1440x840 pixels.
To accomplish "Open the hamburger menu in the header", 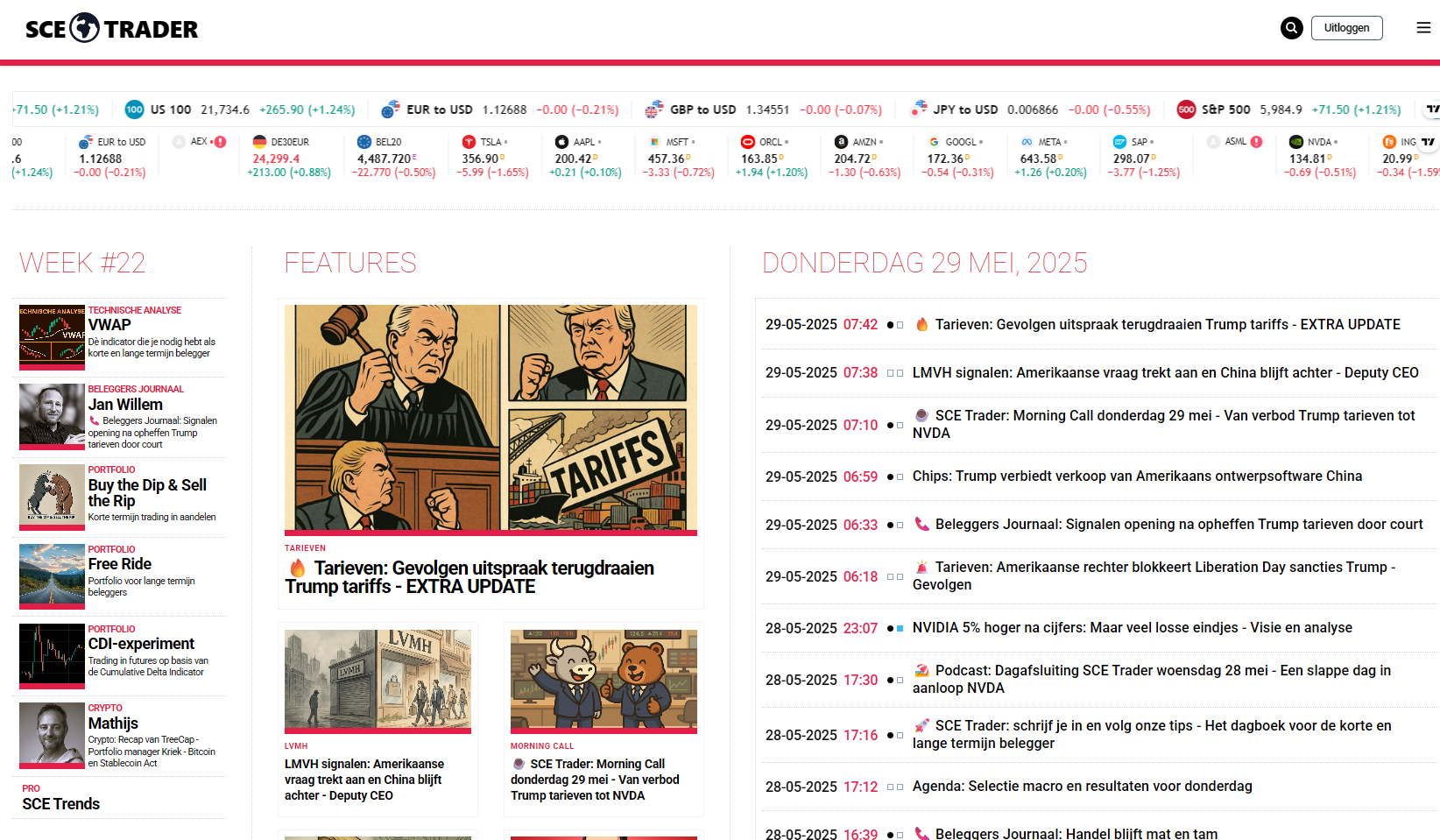I will coord(1423,28).
